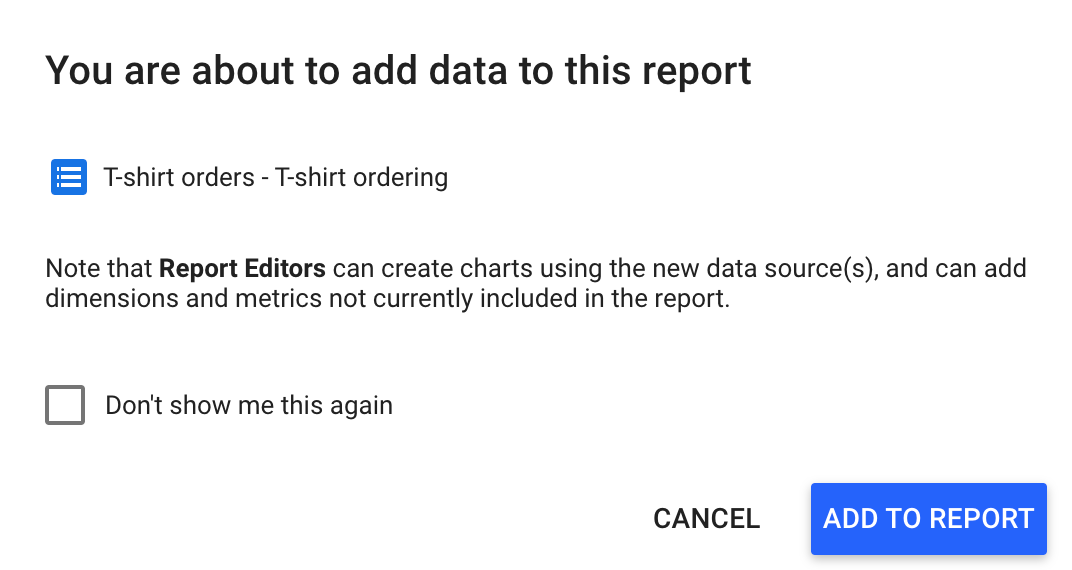The image size is (1072, 570).
Task: Tick the "Don't show me this again" checkbox
Action: click(x=65, y=405)
